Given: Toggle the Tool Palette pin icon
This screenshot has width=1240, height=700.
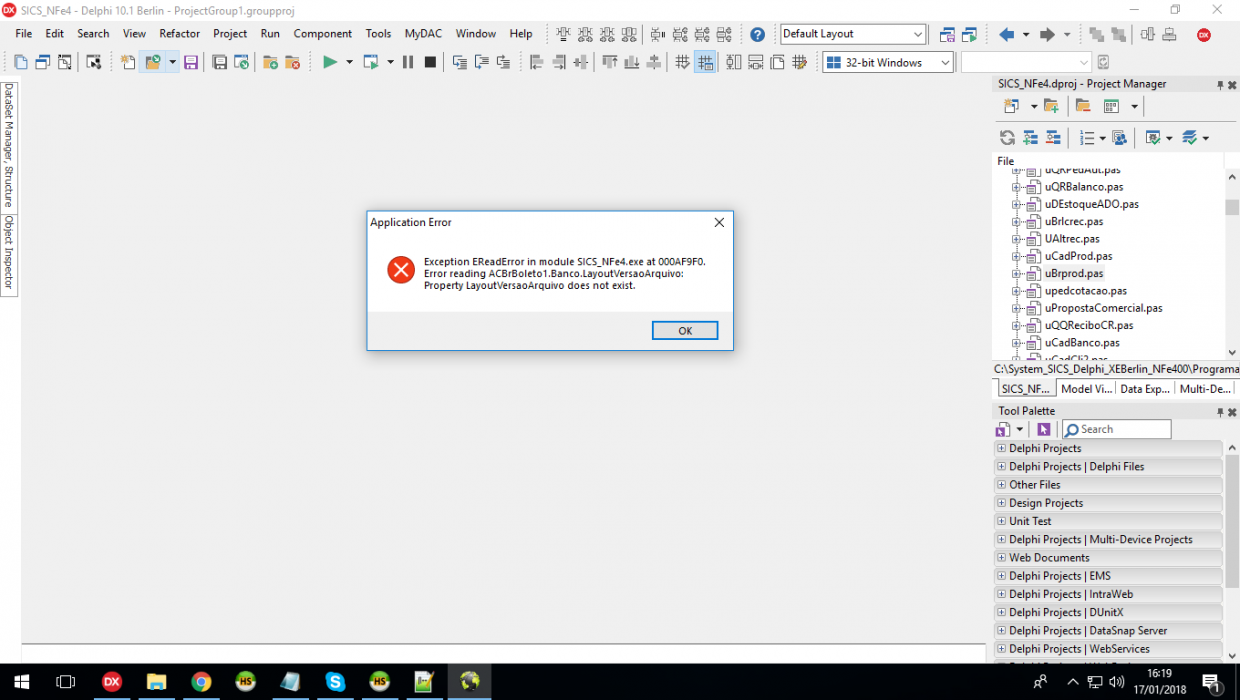Looking at the screenshot, I should (1219, 412).
